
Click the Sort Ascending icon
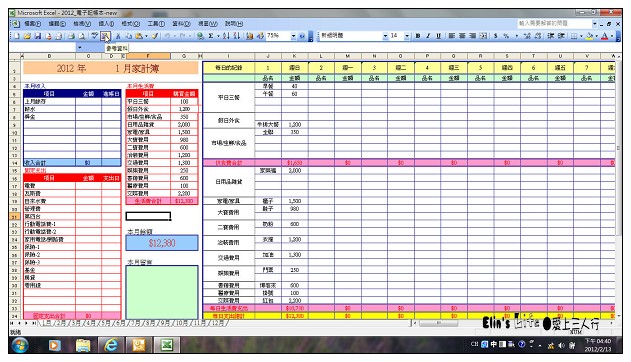(226, 36)
